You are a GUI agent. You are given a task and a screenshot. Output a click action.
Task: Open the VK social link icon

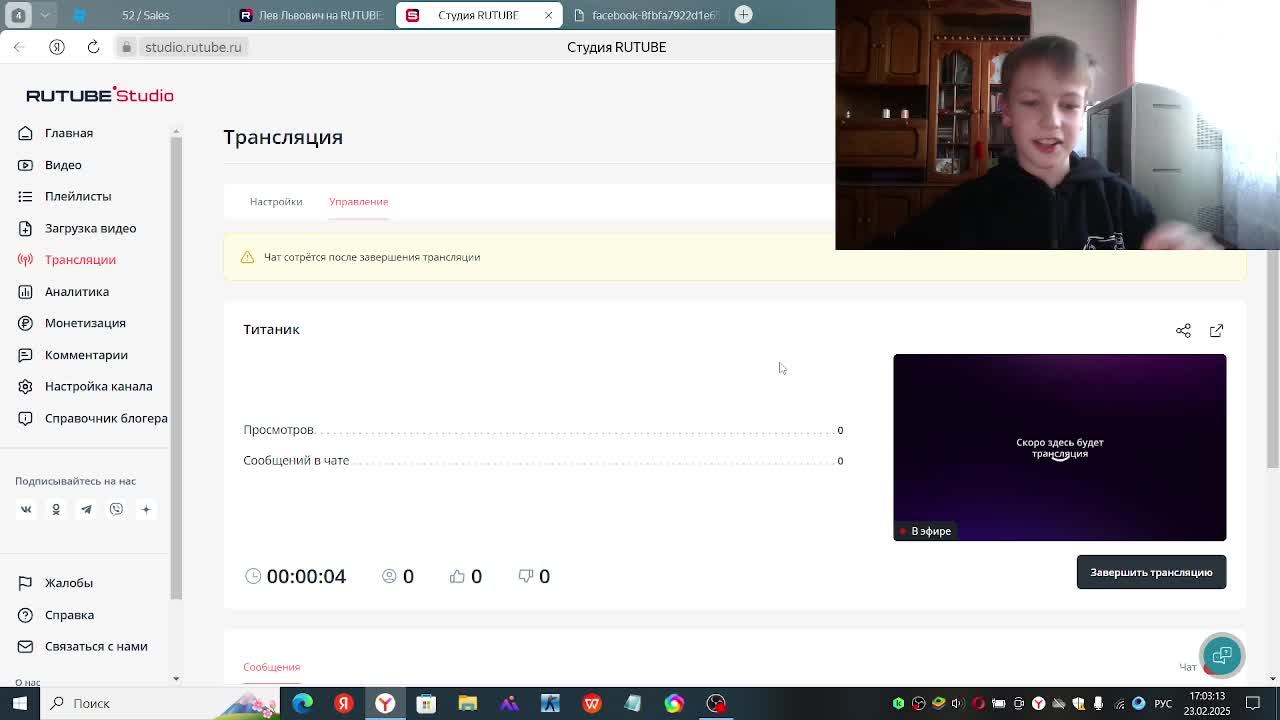pos(26,510)
